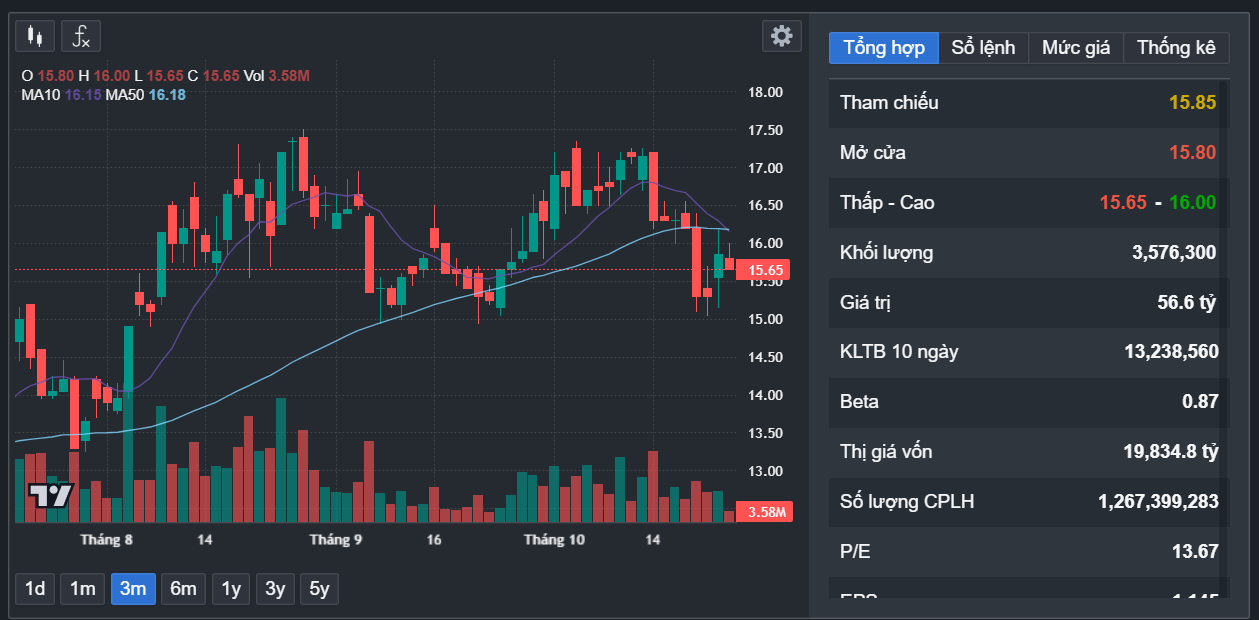The image size is (1259, 620).
Task: Set chart range to 1d
Action: click(x=35, y=589)
